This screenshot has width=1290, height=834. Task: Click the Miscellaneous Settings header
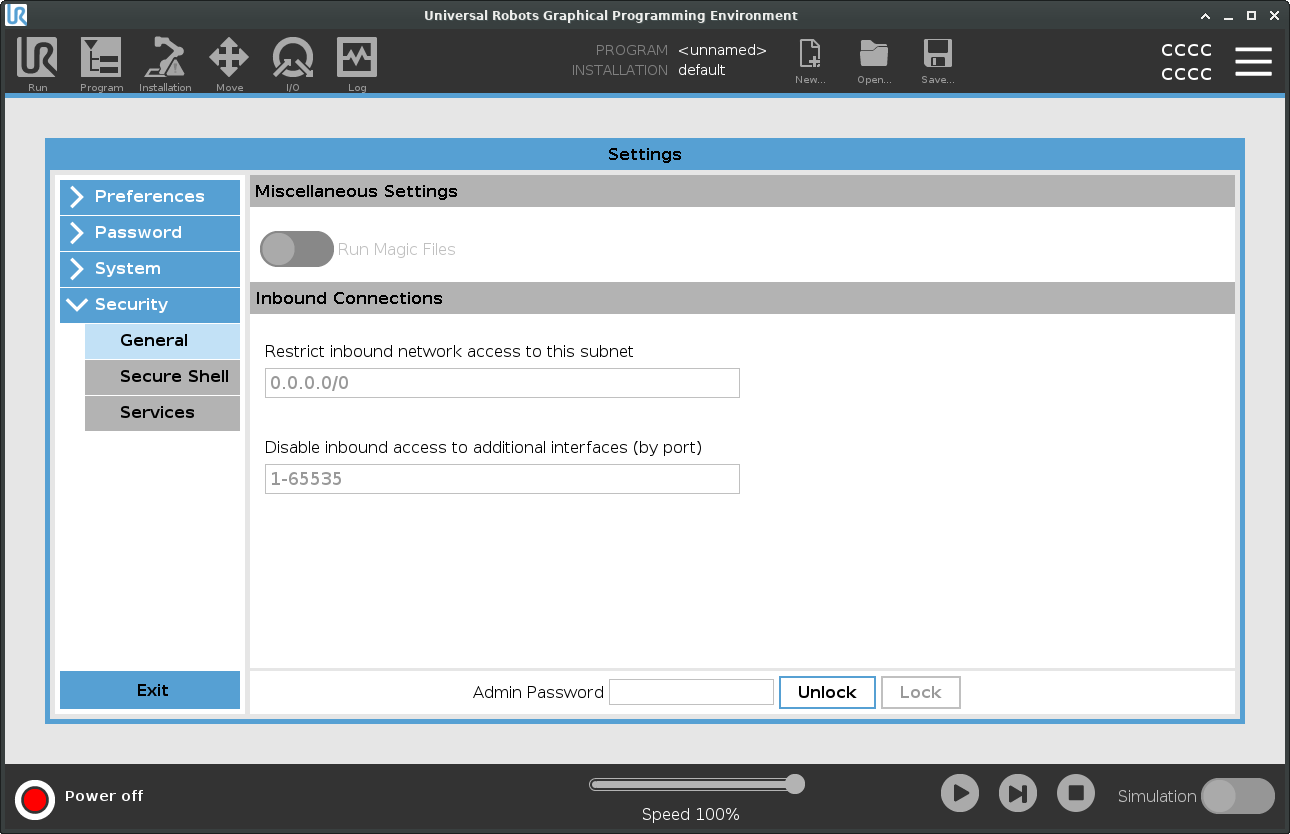tap(742, 191)
